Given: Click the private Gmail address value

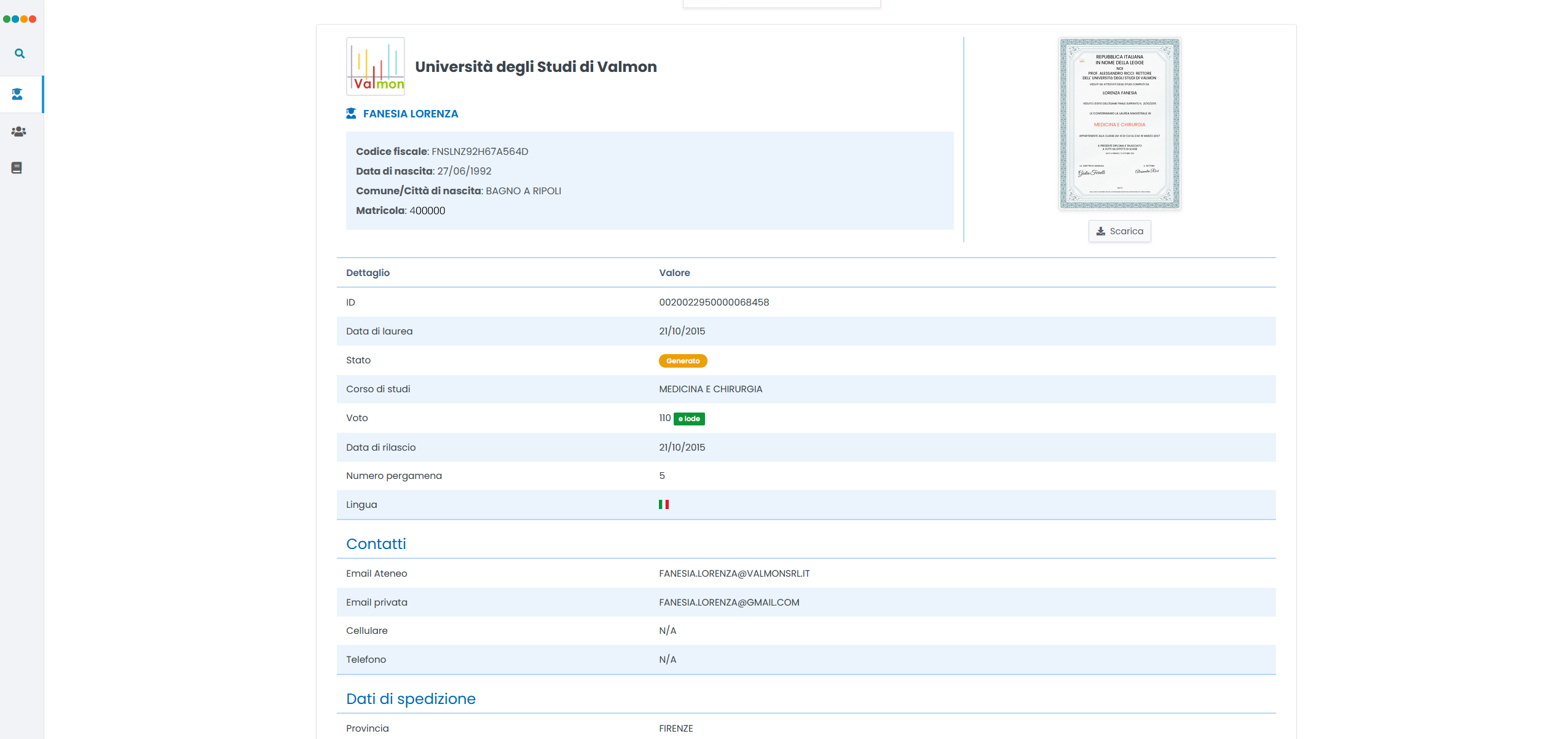Looking at the screenshot, I should point(728,603).
